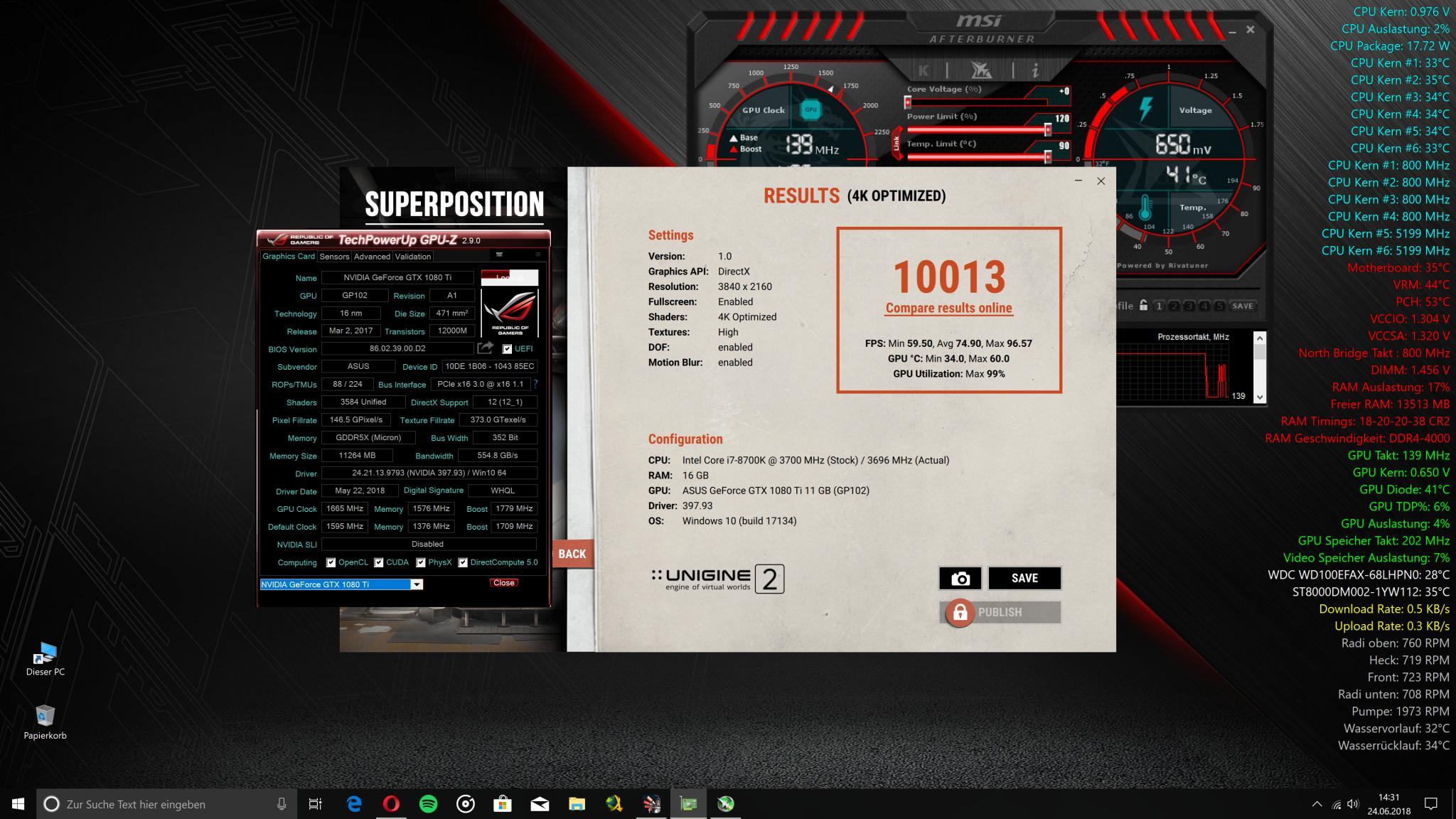Click GPU-Z screenshot camera icon
1456x819 pixels.
point(499,255)
